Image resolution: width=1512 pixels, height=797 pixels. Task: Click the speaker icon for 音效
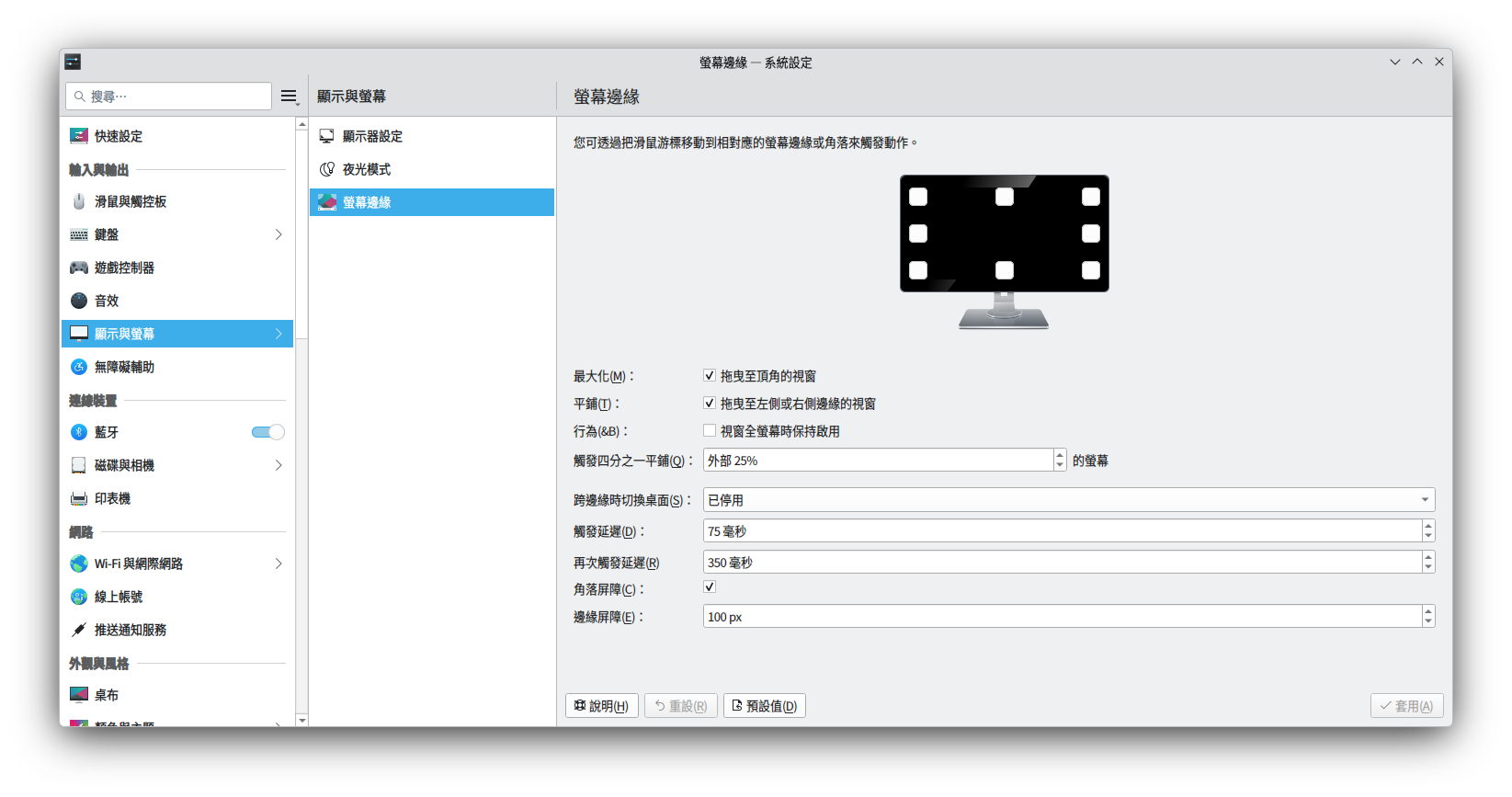click(x=79, y=301)
